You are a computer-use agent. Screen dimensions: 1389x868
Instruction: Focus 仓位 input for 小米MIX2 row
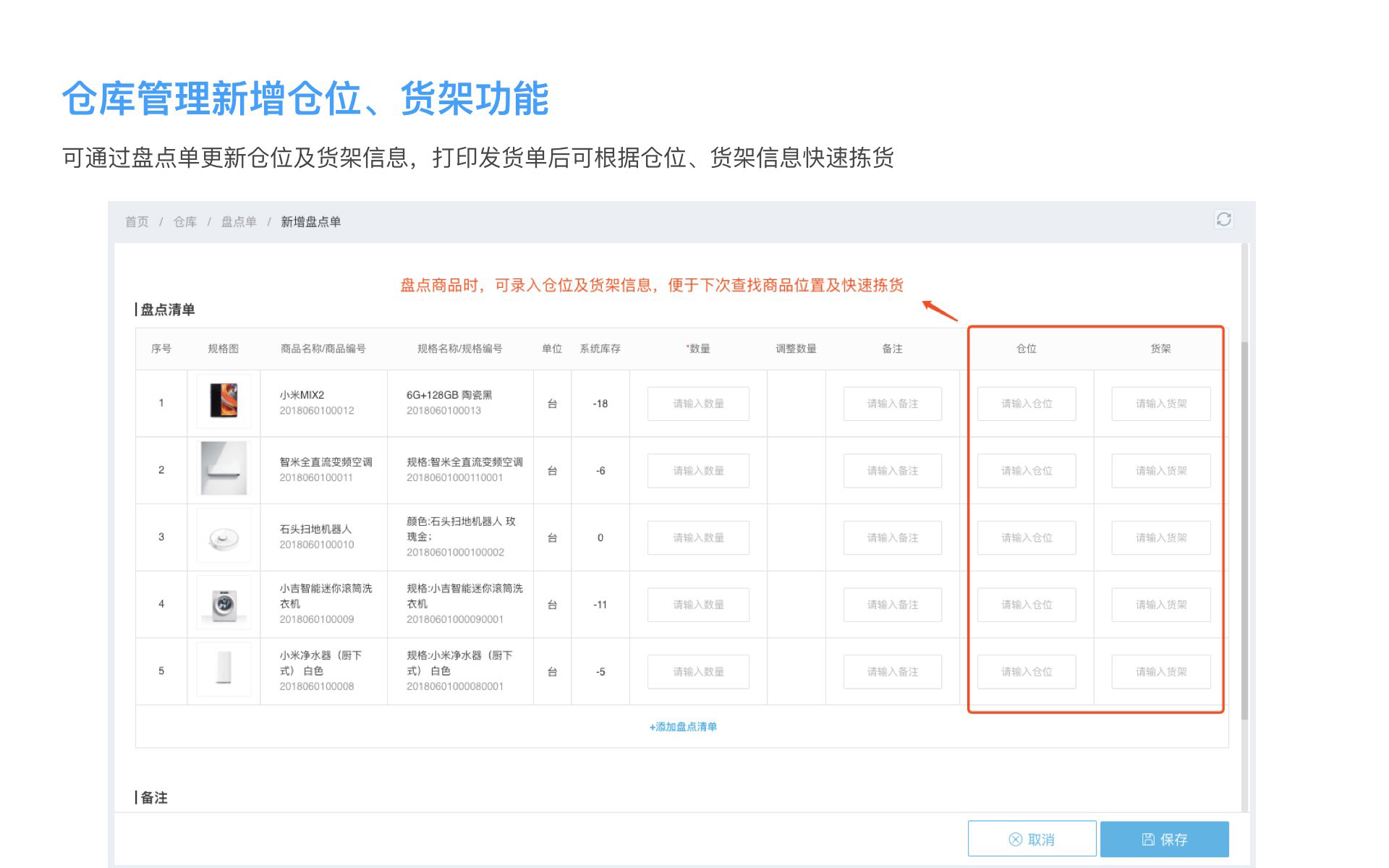tap(1026, 404)
